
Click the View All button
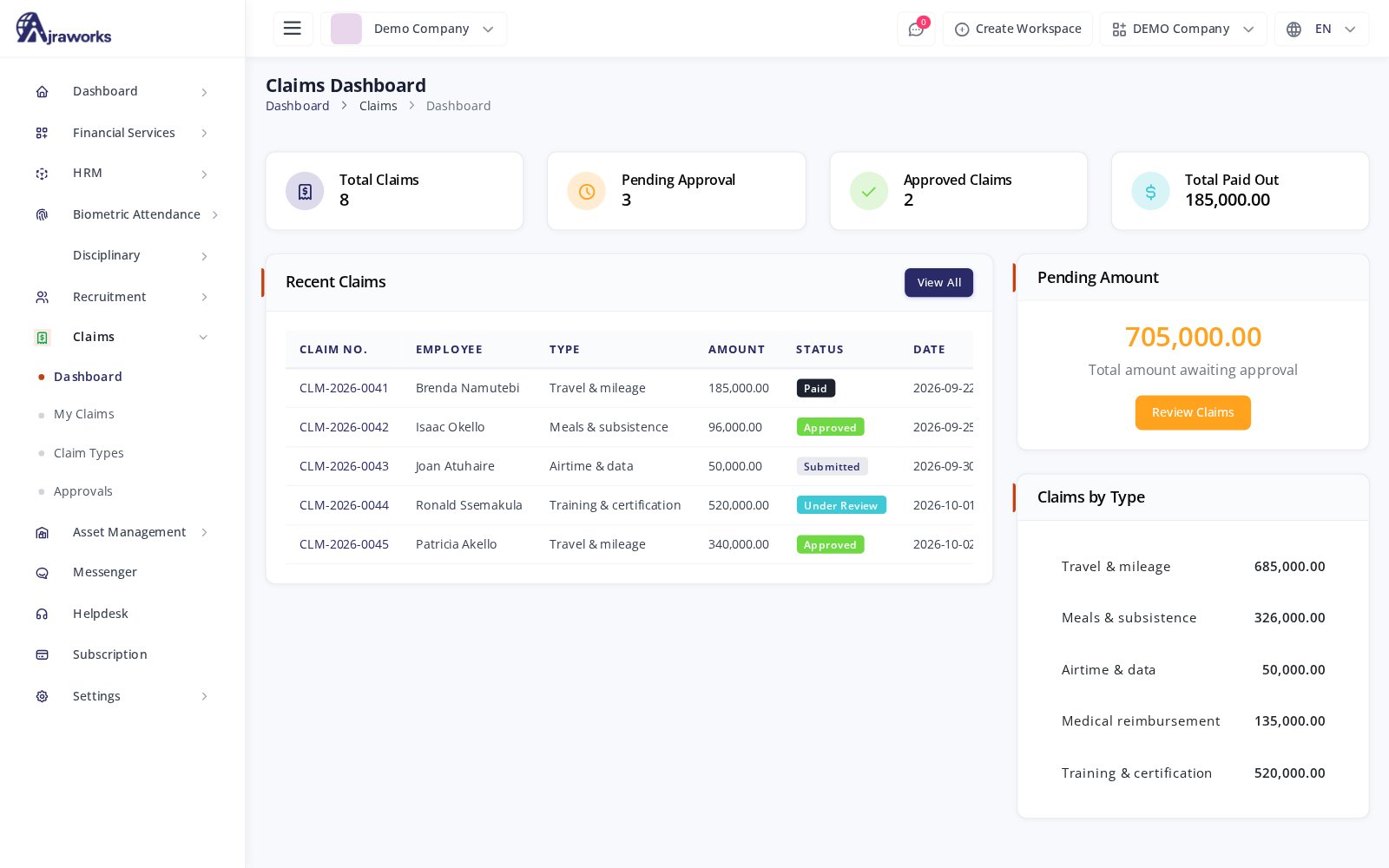[938, 282]
